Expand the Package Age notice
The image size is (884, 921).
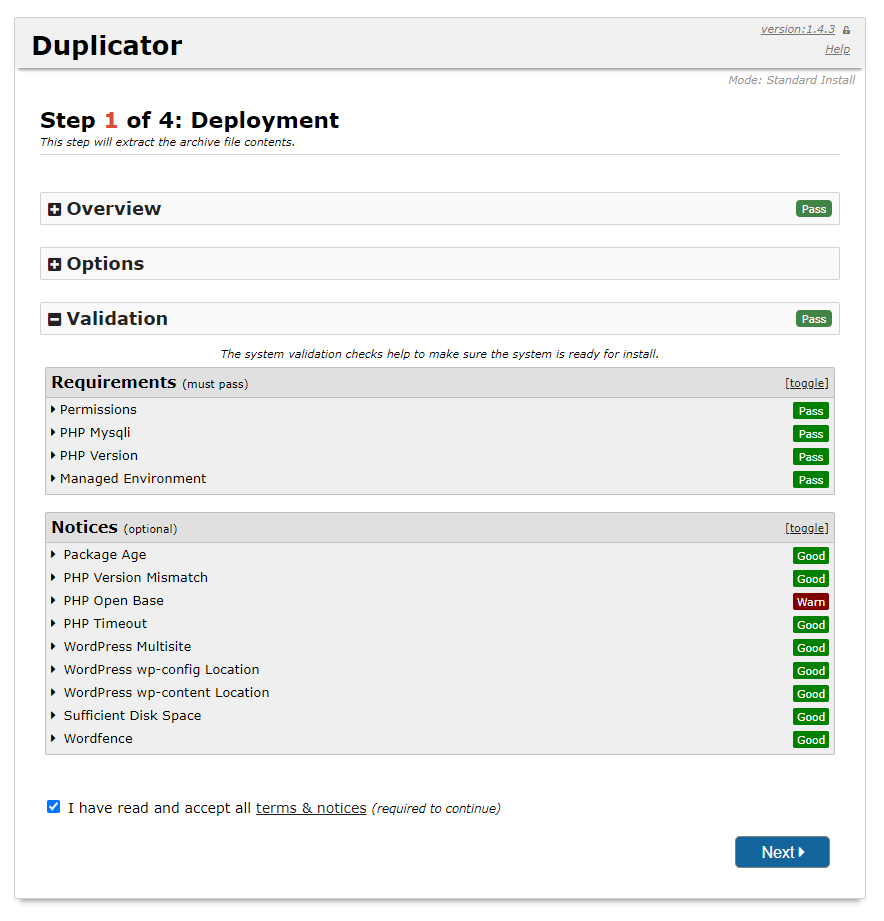pos(99,554)
